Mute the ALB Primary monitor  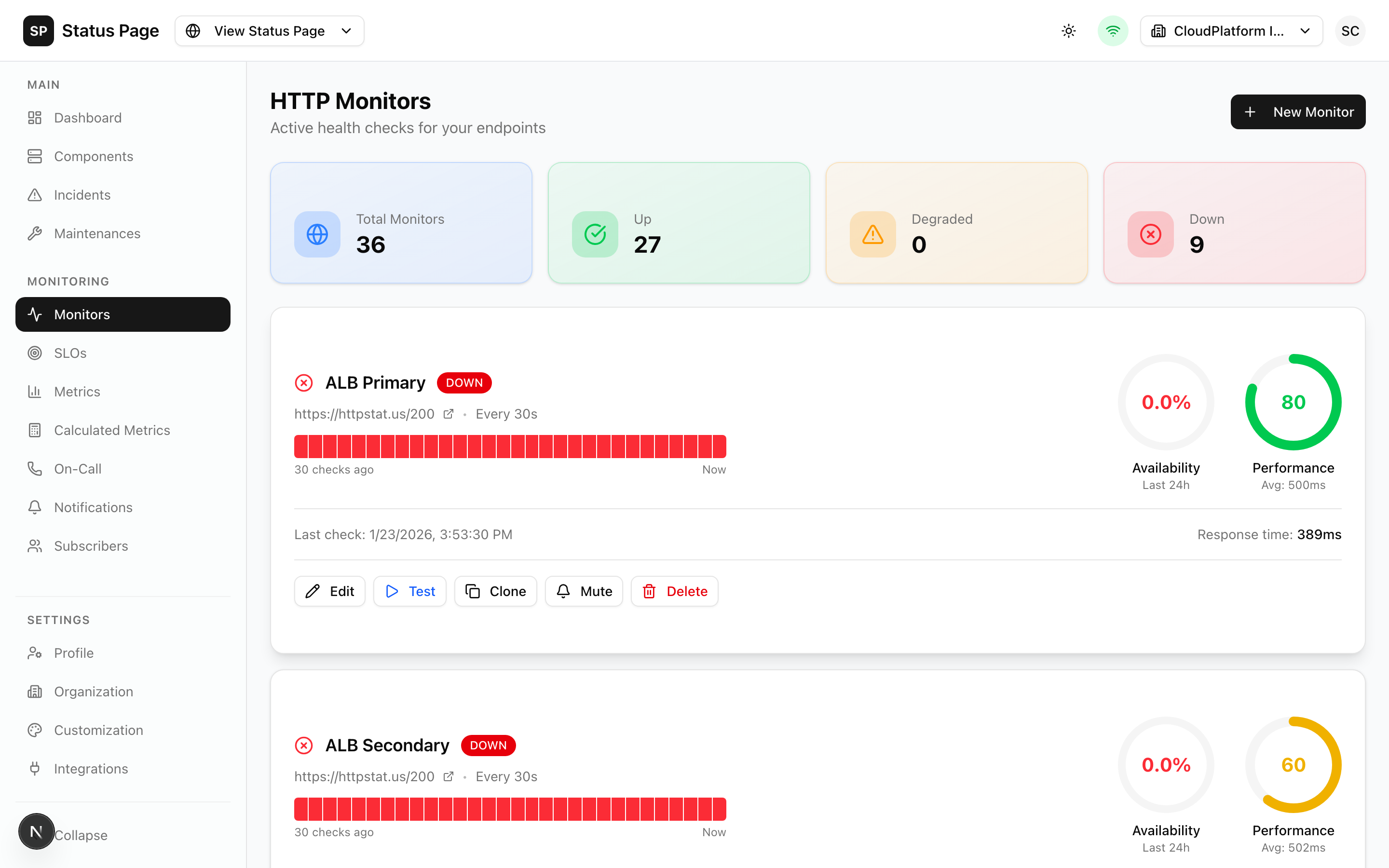tap(583, 591)
